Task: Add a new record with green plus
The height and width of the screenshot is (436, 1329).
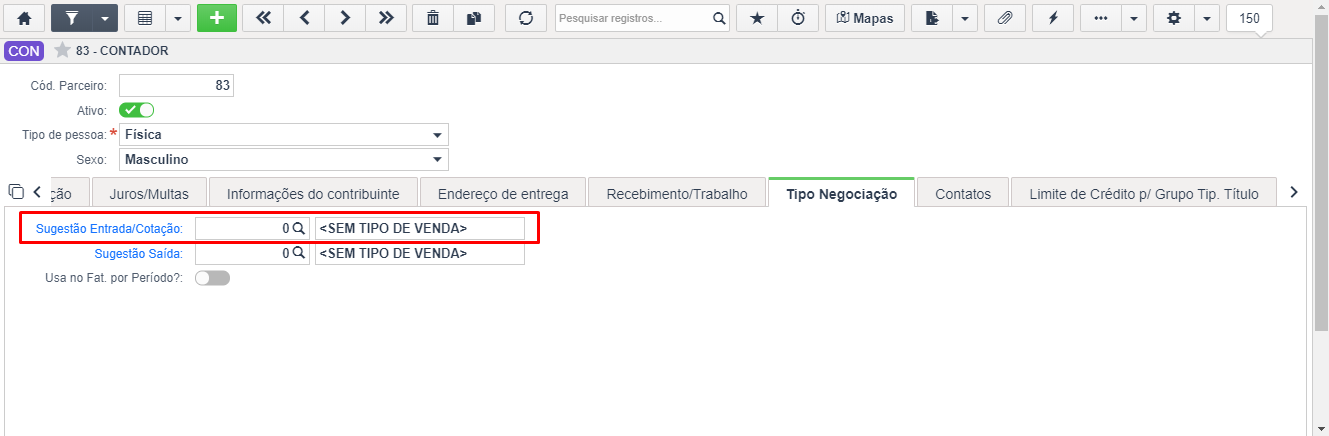Action: click(217, 18)
